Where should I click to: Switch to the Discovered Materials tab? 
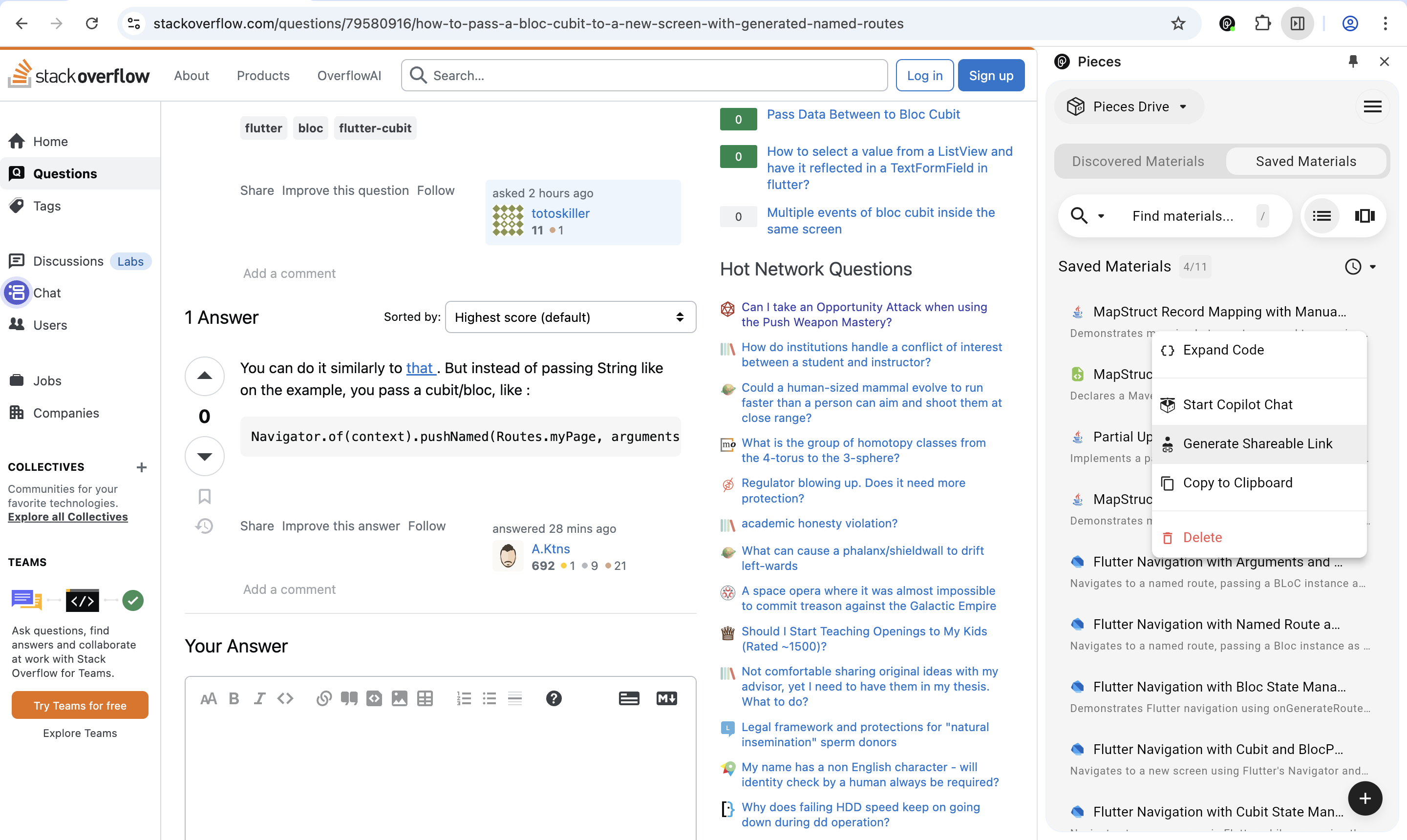pyautogui.click(x=1137, y=161)
